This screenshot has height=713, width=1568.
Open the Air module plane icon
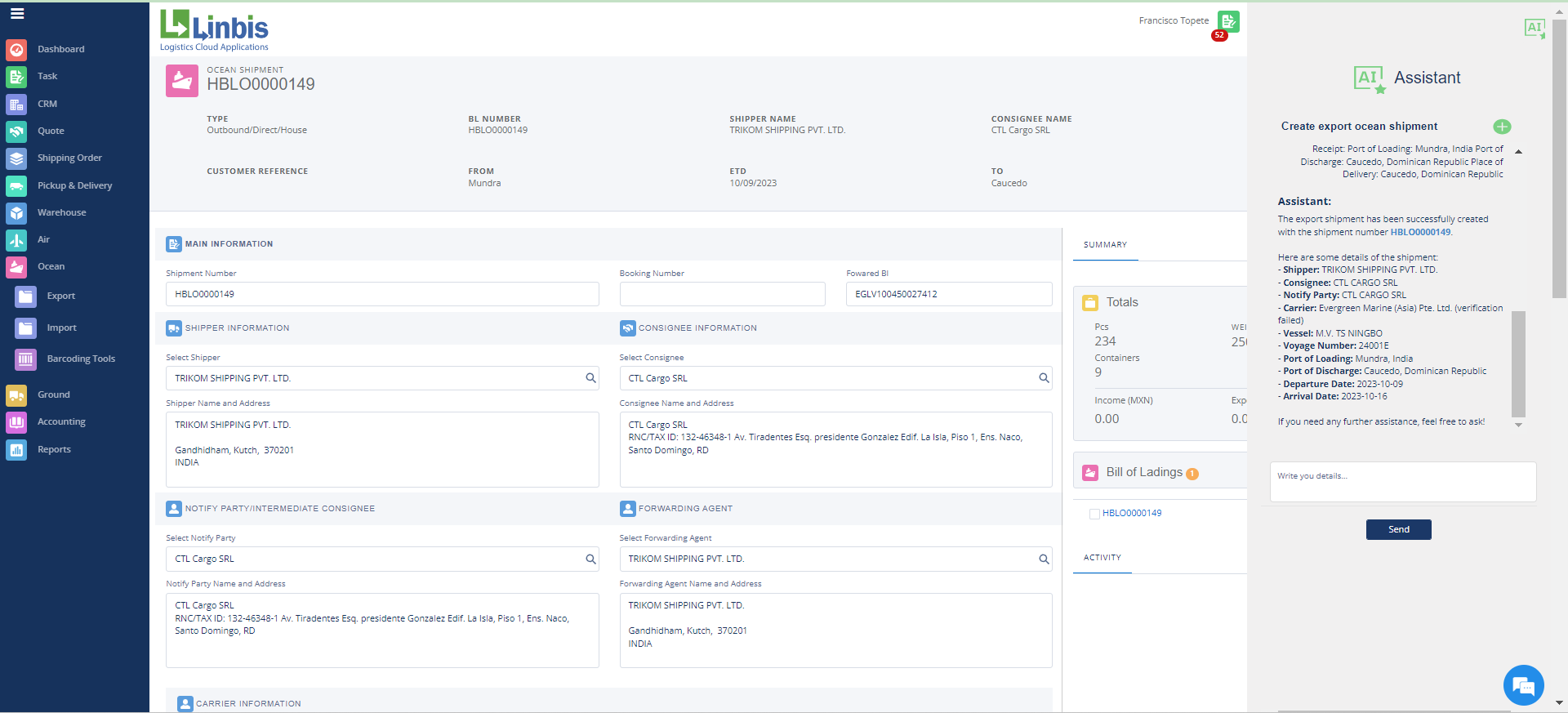click(x=16, y=240)
